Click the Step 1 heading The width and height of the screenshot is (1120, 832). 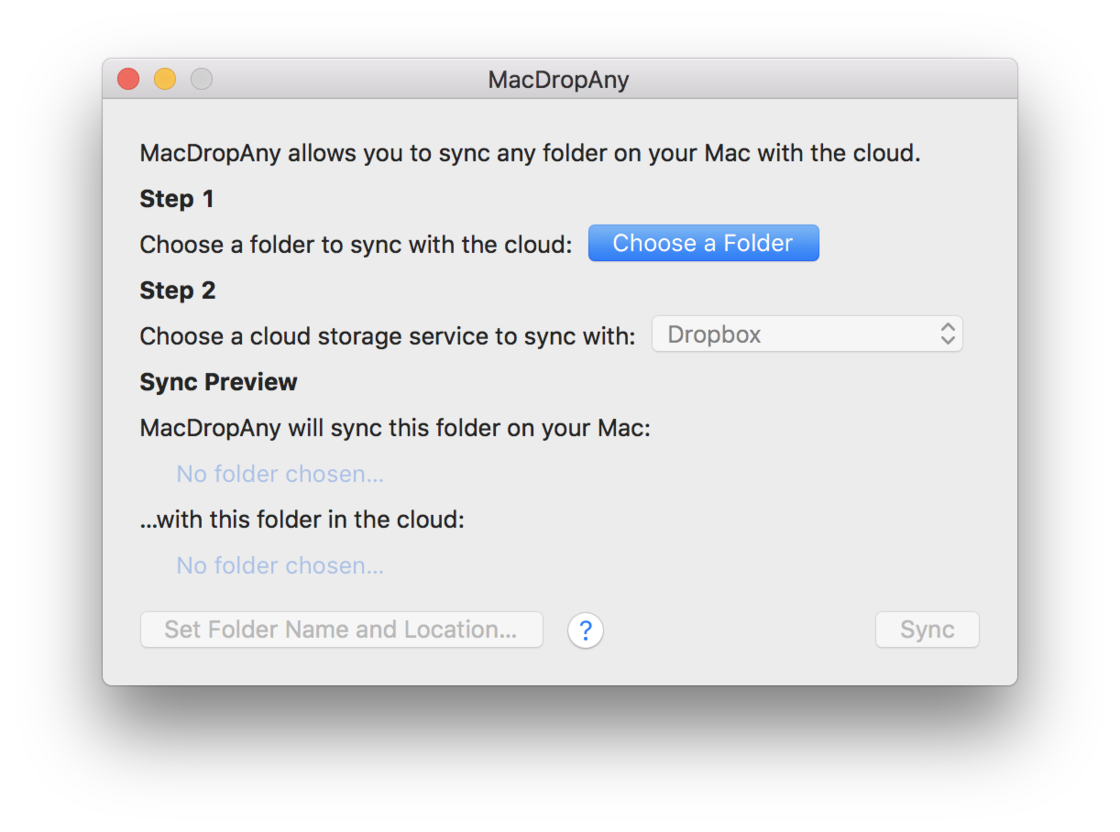point(176,199)
